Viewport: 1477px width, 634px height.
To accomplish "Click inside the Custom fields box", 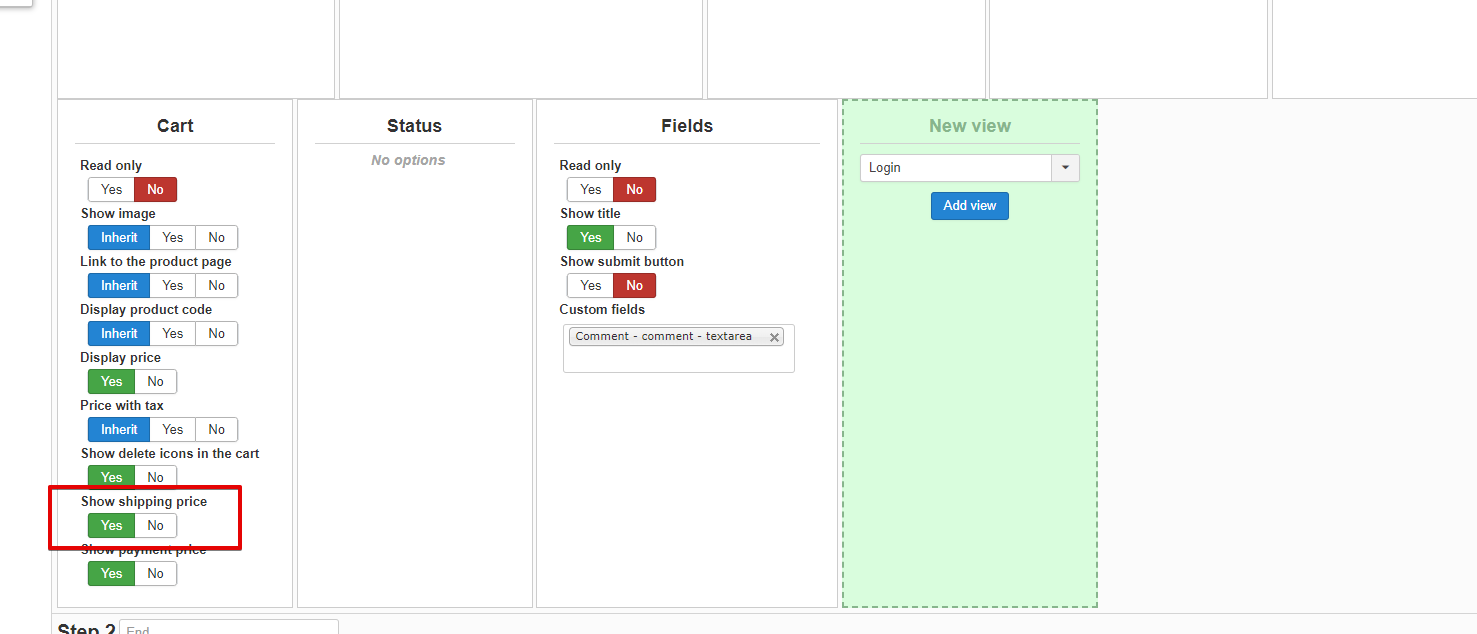I will (678, 359).
